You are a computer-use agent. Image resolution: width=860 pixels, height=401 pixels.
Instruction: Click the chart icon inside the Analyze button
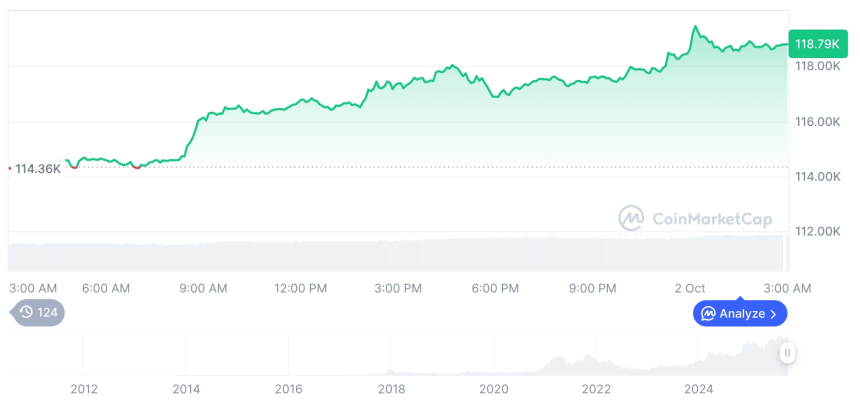(708, 314)
